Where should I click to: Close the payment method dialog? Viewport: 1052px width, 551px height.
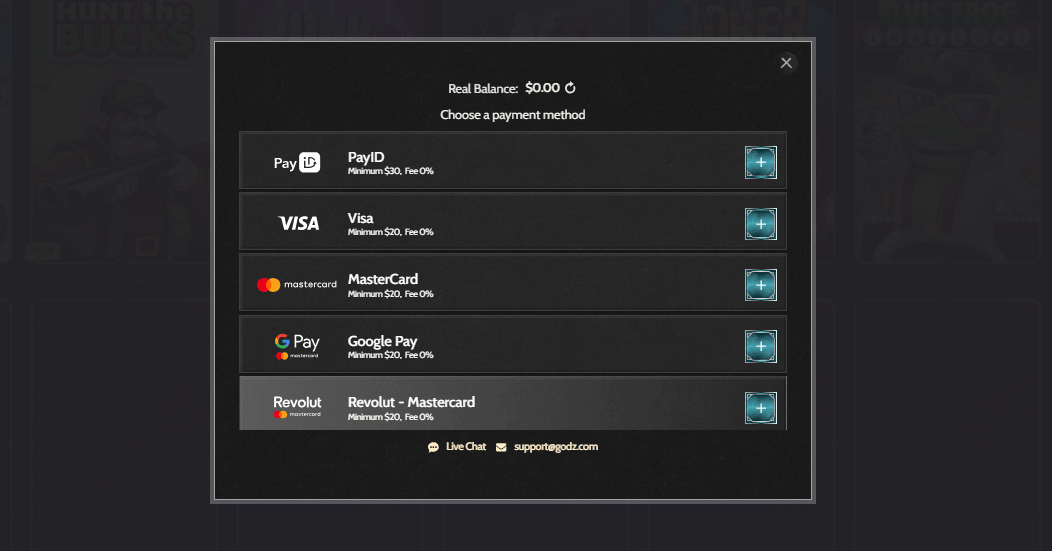(786, 62)
